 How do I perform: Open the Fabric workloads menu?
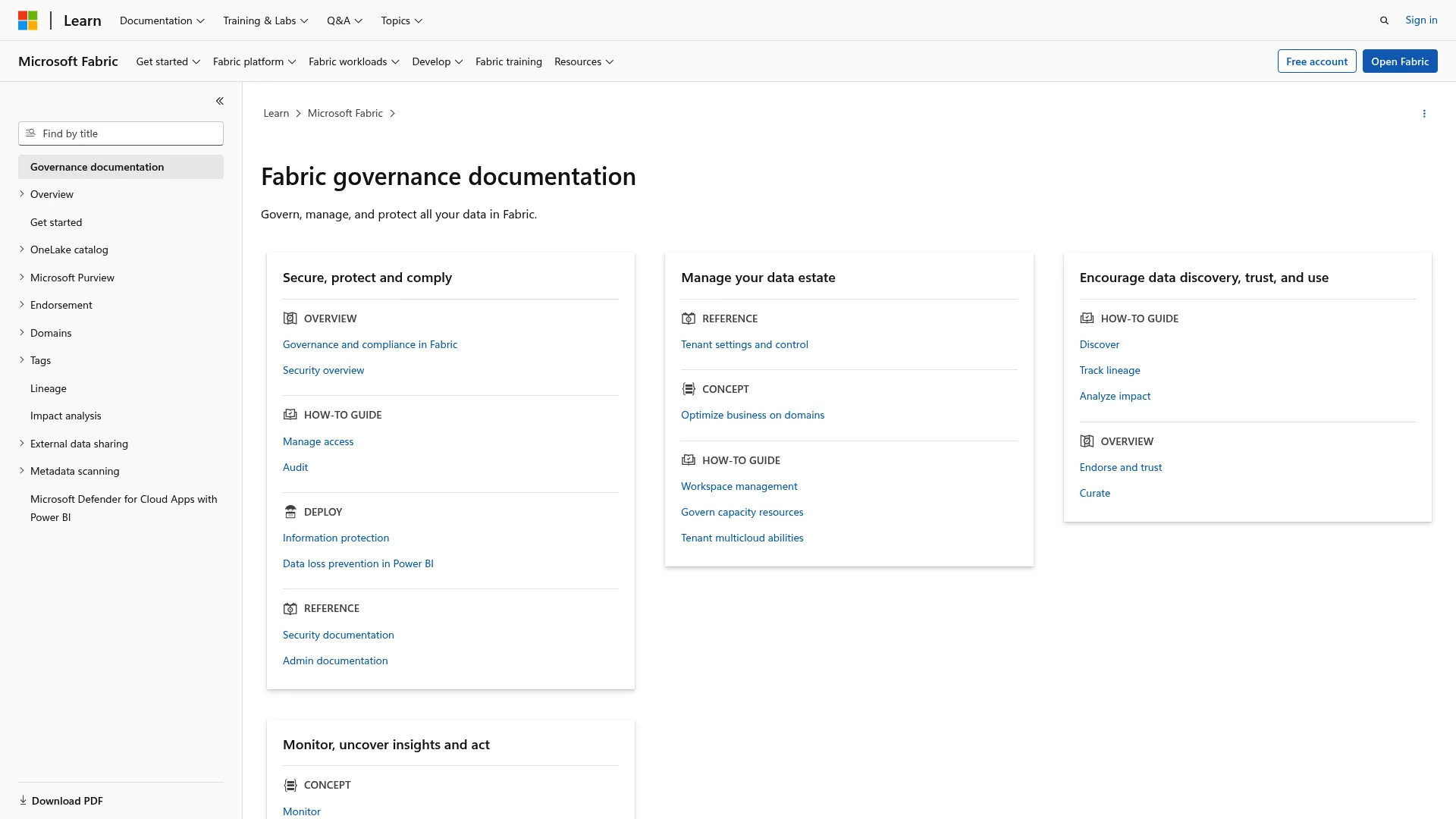(353, 61)
